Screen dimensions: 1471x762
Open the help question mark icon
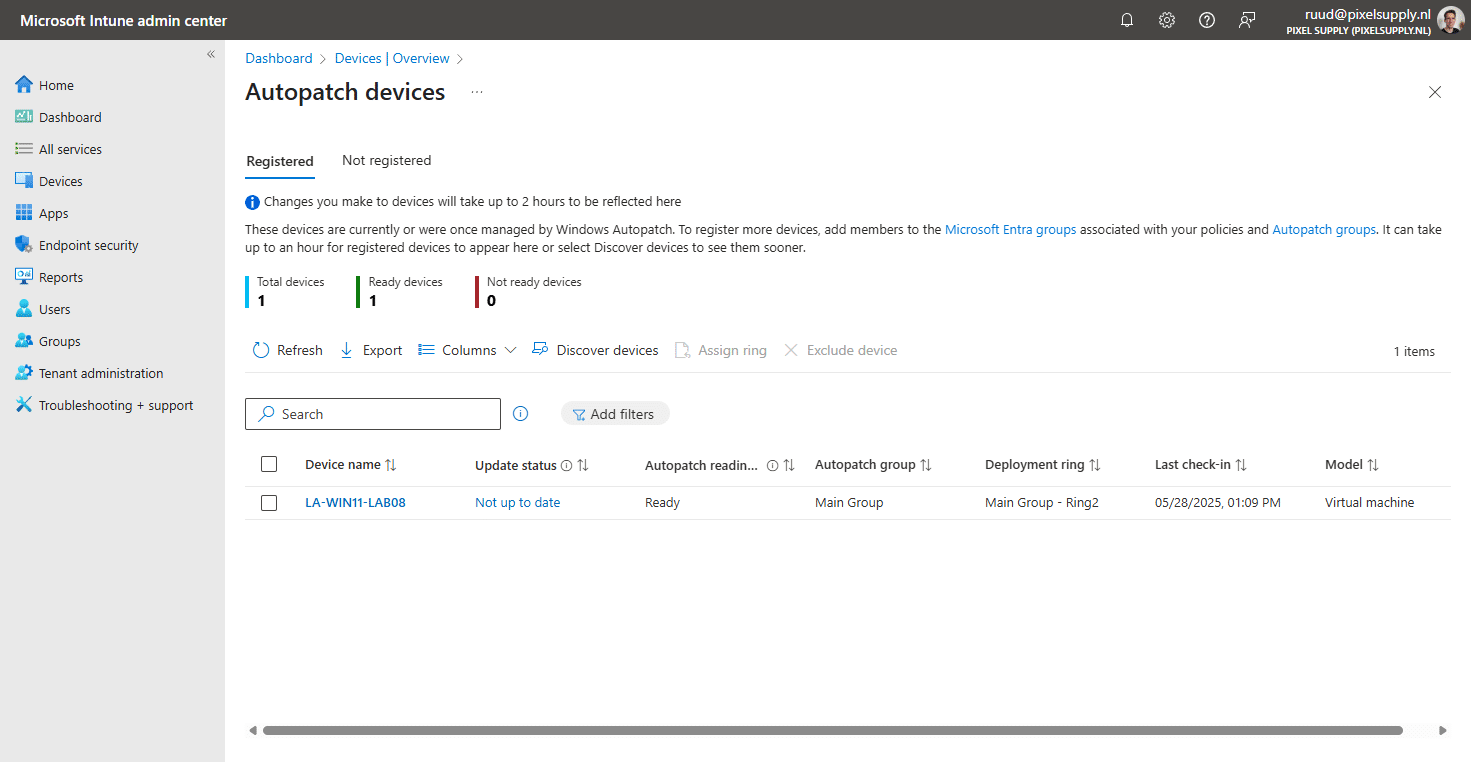(1207, 20)
